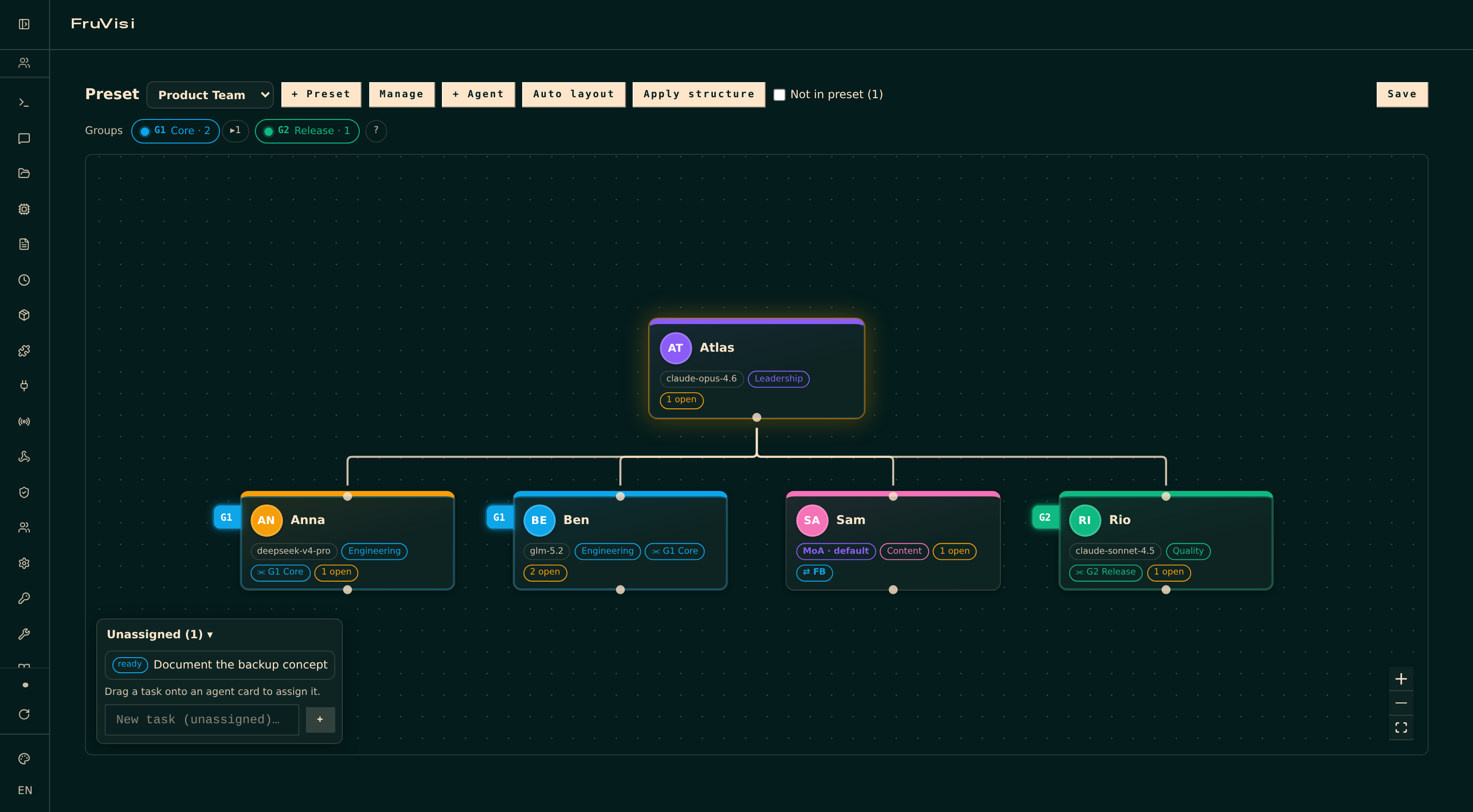This screenshot has height=812, width=1473.
Task: Switch language via EN selector
Action: (x=25, y=790)
